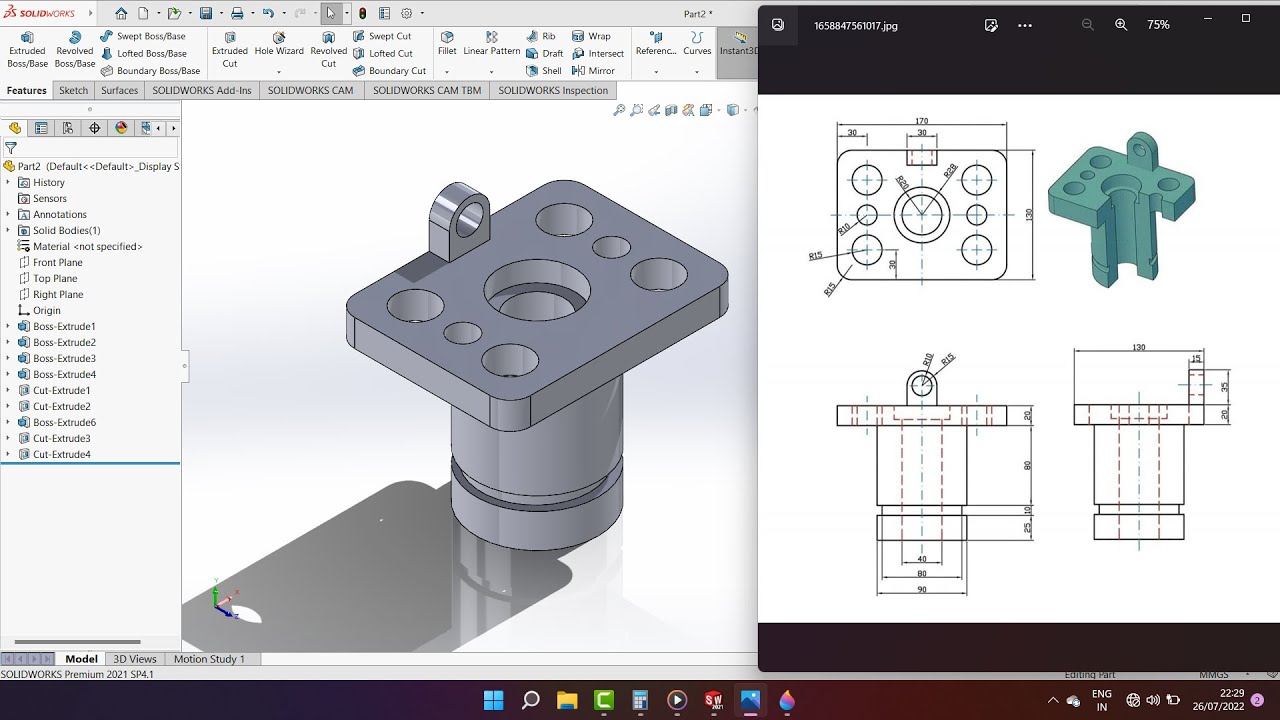Open the Motion Study 1 tab
This screenshot has width=1280, height=720.
(209, 659)
